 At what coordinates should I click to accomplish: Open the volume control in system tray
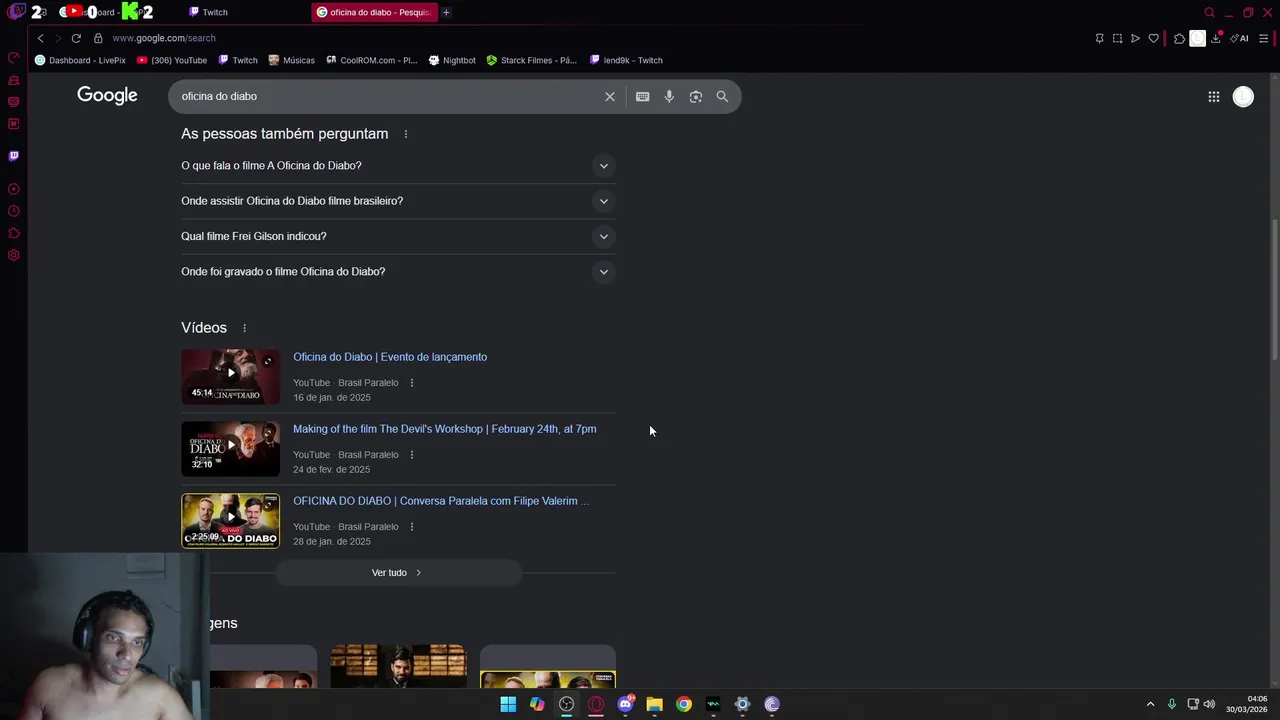click(1209, 704)
